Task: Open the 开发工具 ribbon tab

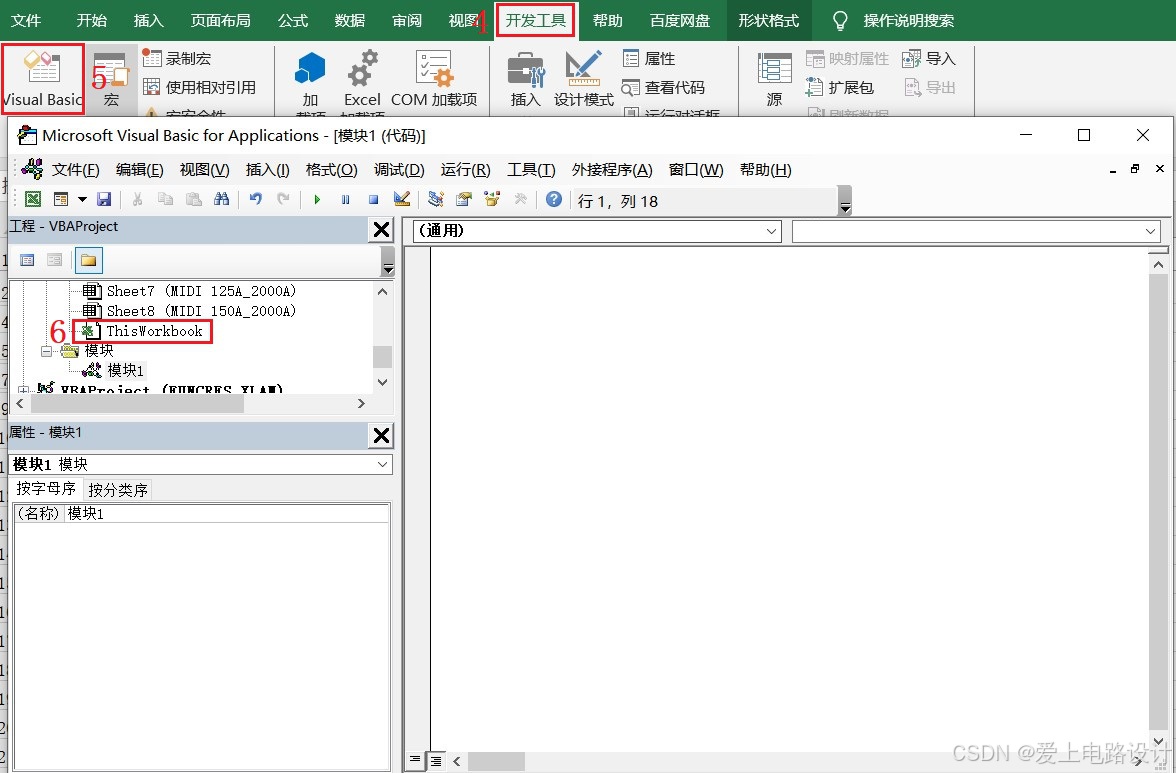Action: pyautogui.click(x=536, y=20)
